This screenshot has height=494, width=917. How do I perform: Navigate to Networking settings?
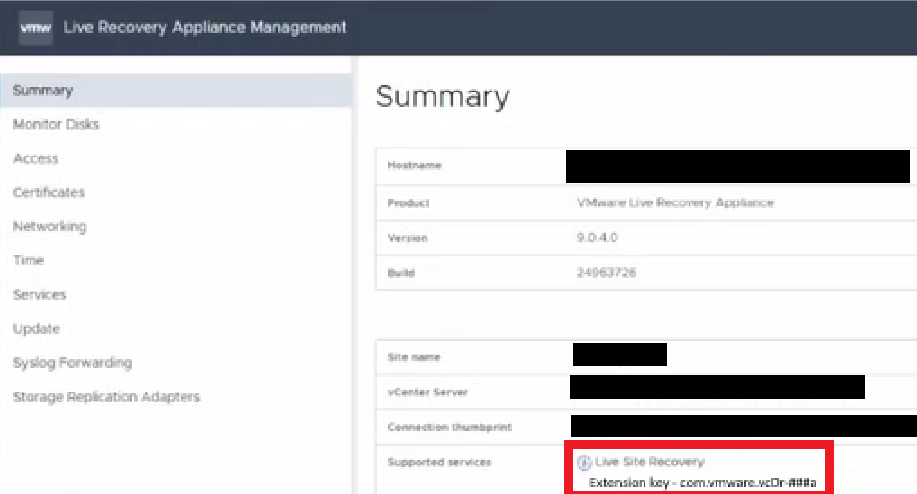[x=50, y=226]
